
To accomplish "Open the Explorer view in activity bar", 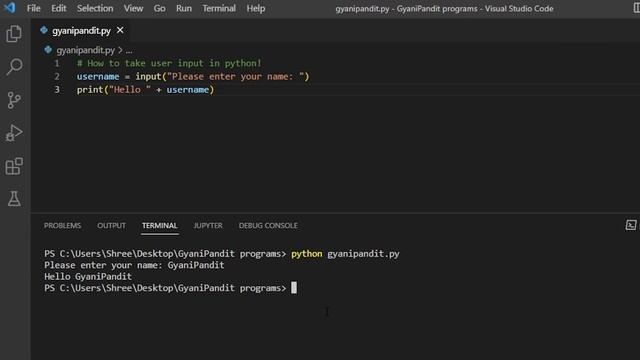I will pos(14,34).
